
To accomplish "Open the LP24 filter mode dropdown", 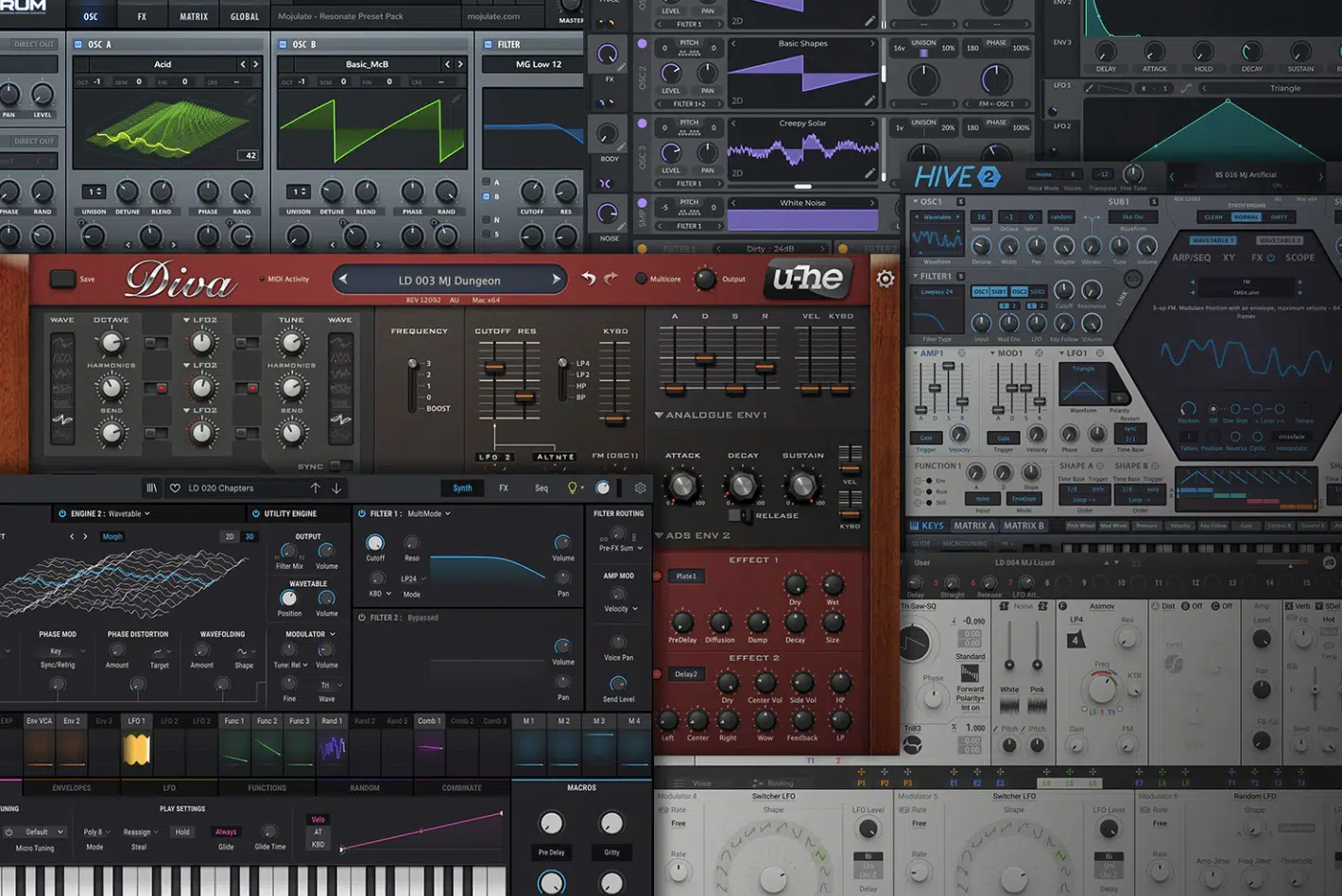I will point(413,578).
